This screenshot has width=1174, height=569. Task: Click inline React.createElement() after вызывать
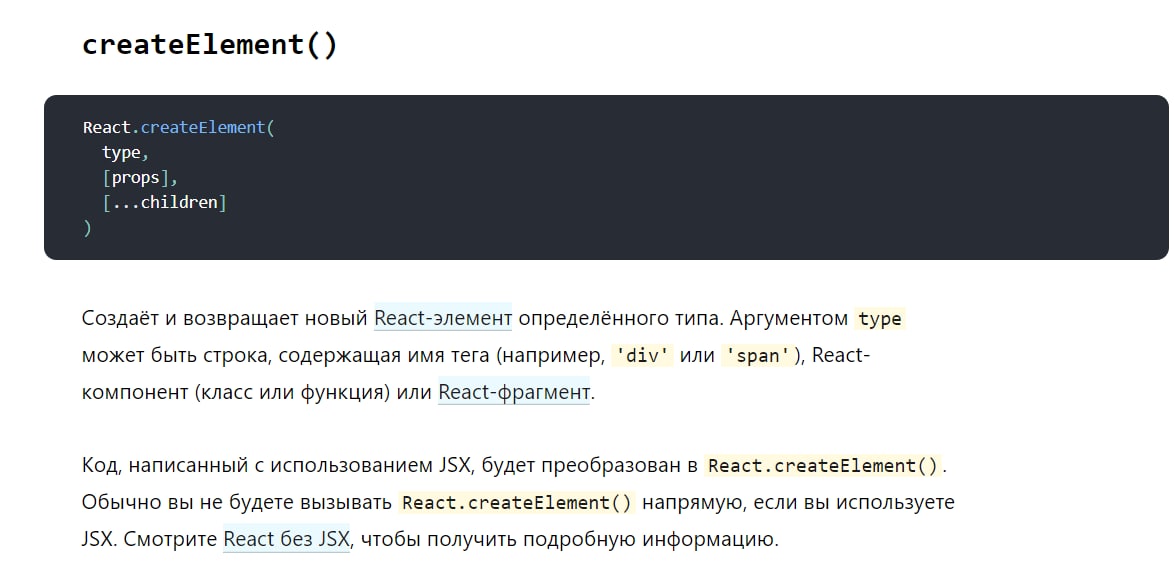click(517, 503)
